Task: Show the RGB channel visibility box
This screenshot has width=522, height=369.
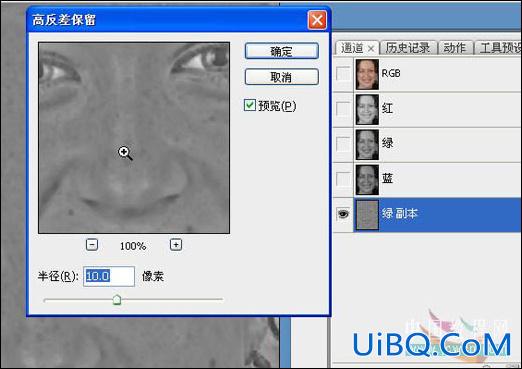Action: click(x=343, y=74)
